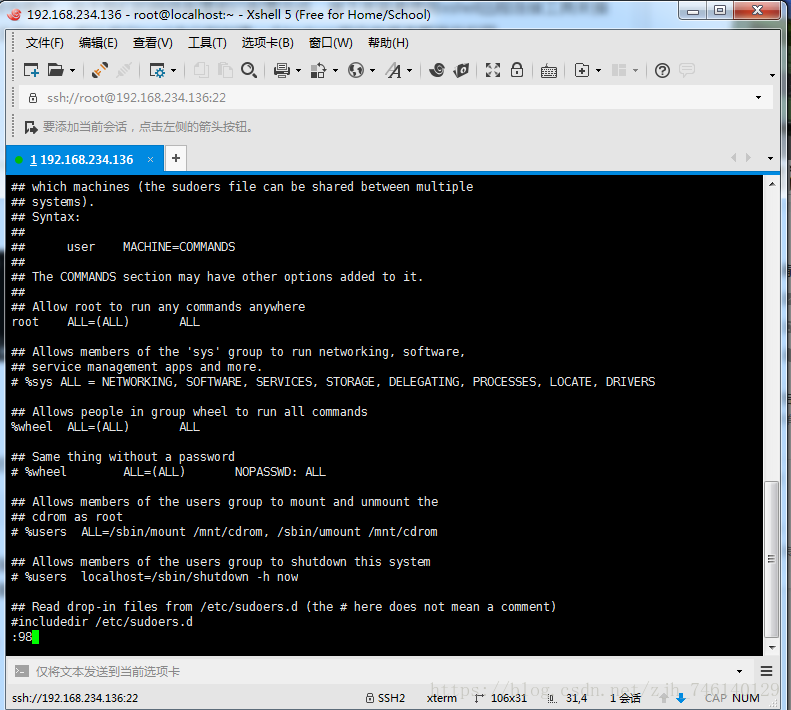The image size is (791, 710).
Task: Click the tab scroll left arrow
Action: [x=734, y=158]
